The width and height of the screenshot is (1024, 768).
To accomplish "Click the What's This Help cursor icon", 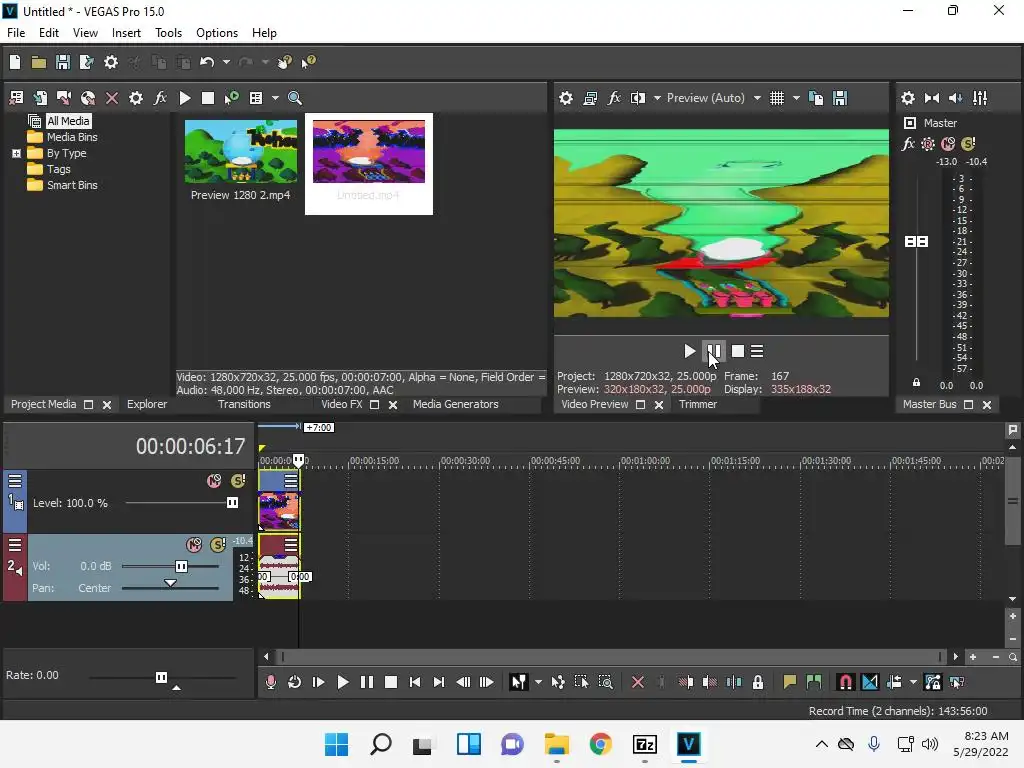I will 309,62.
